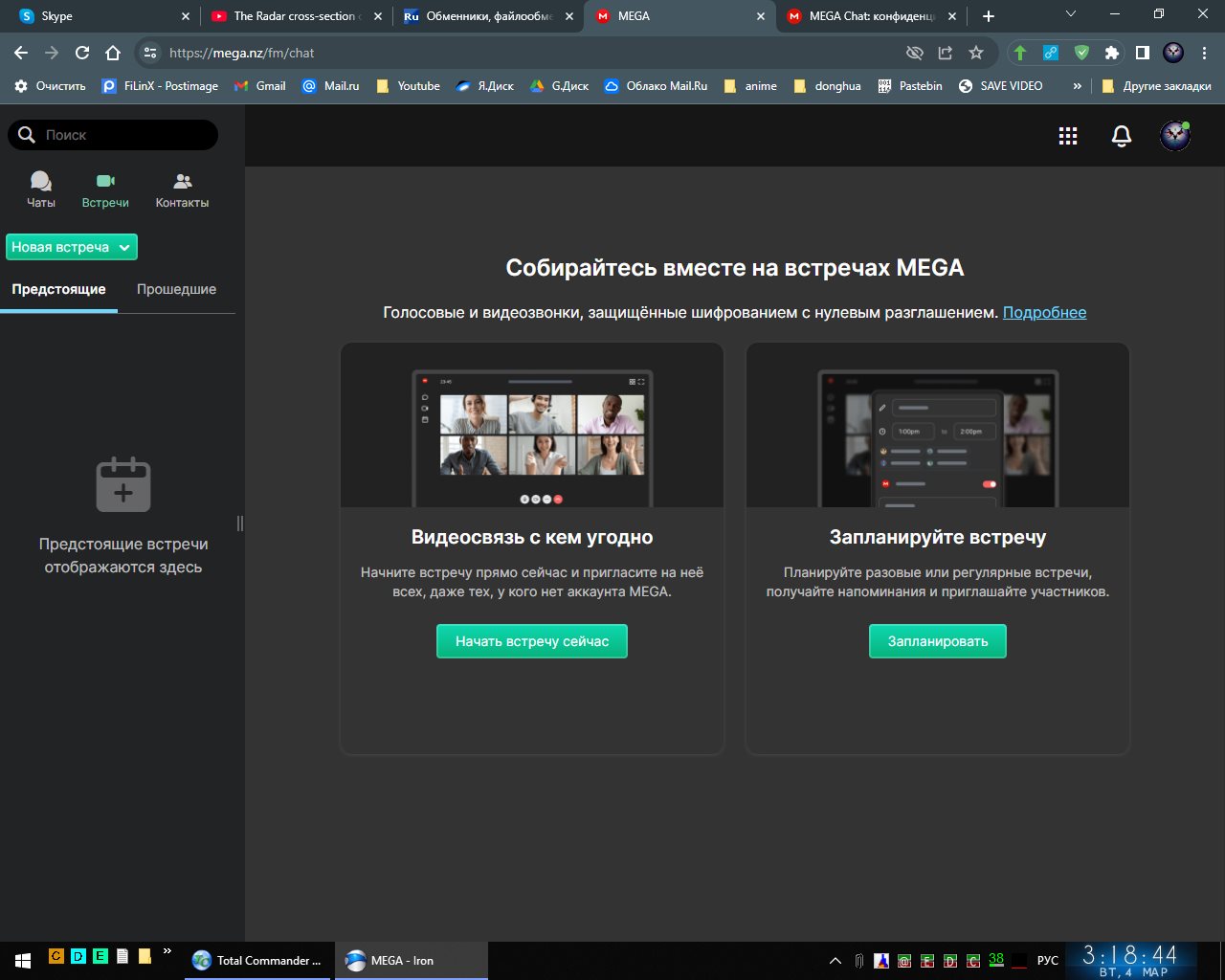Open the MEGA account avatar menu
The height and width of the screenshot is (980, 1225).
[1175, 136]
